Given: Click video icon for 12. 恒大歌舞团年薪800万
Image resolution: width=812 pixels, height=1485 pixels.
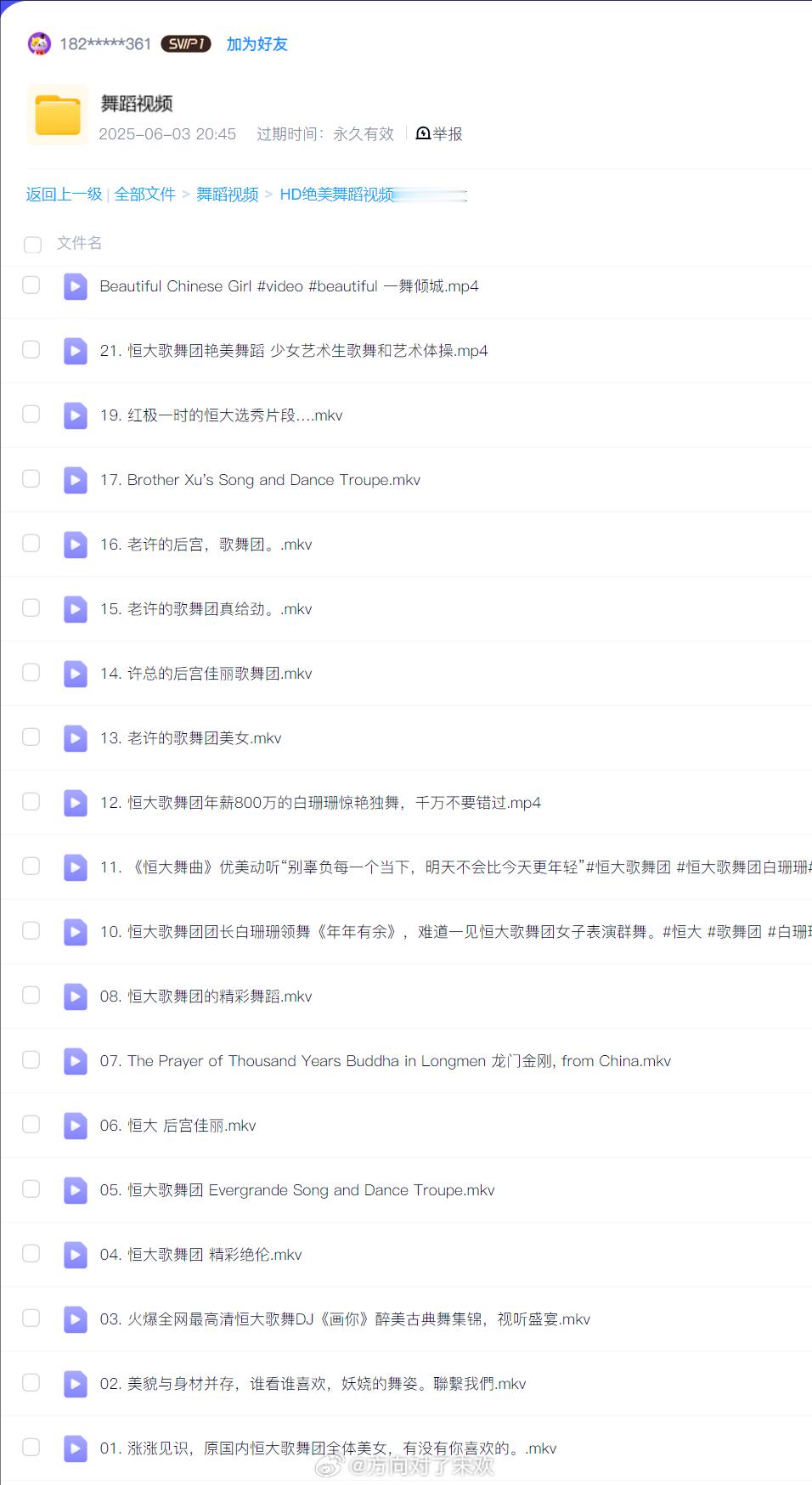Looking at the screenshot, I should (76, 803).
